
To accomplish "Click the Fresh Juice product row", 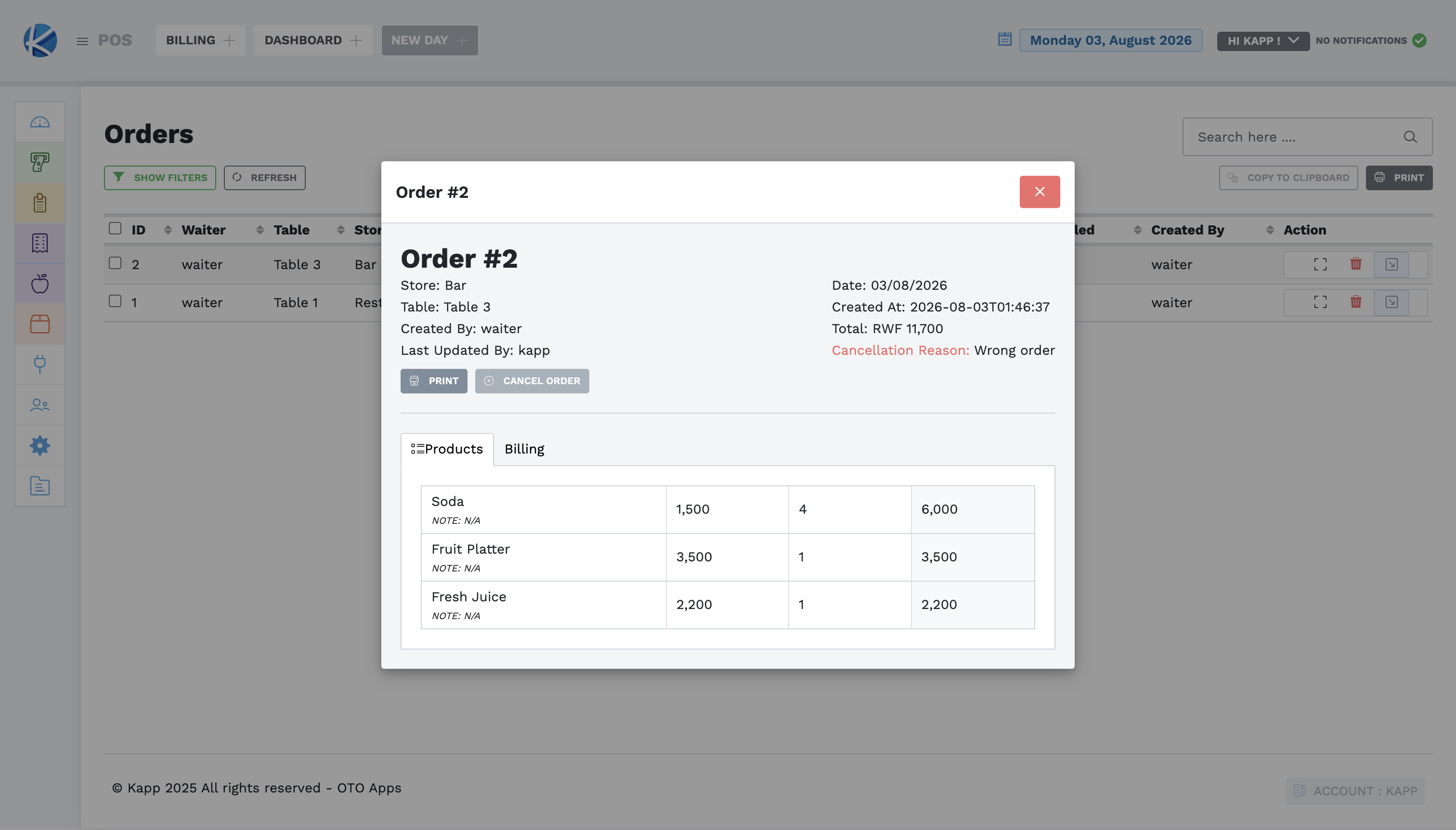I will click(728, 605).
